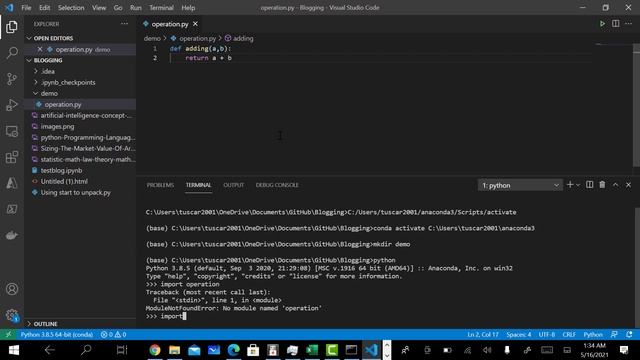
Task: Open the Azure view in activity bar
Action: click(12, 183)
